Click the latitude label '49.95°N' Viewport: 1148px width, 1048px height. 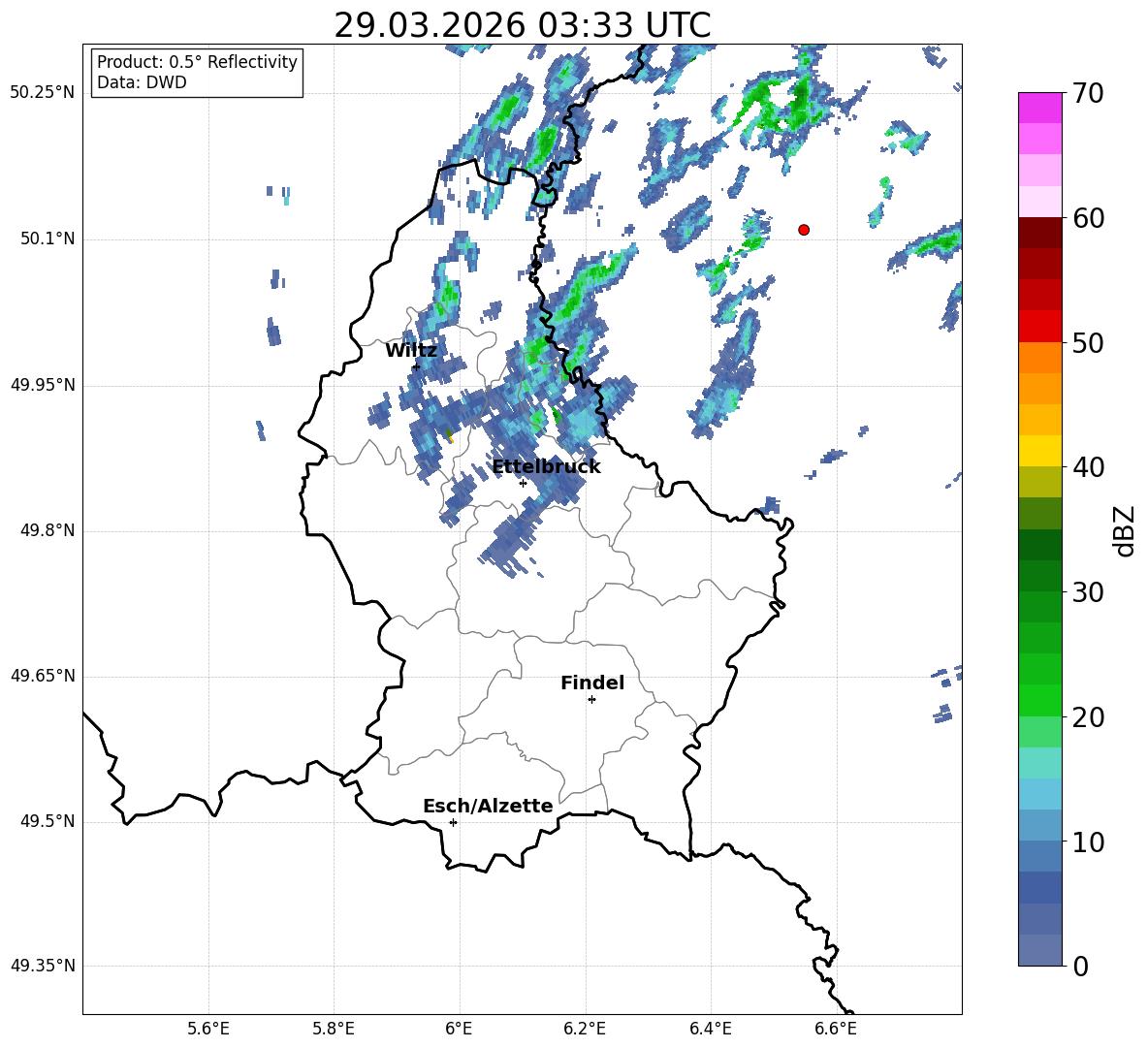(x=43, y=385)
